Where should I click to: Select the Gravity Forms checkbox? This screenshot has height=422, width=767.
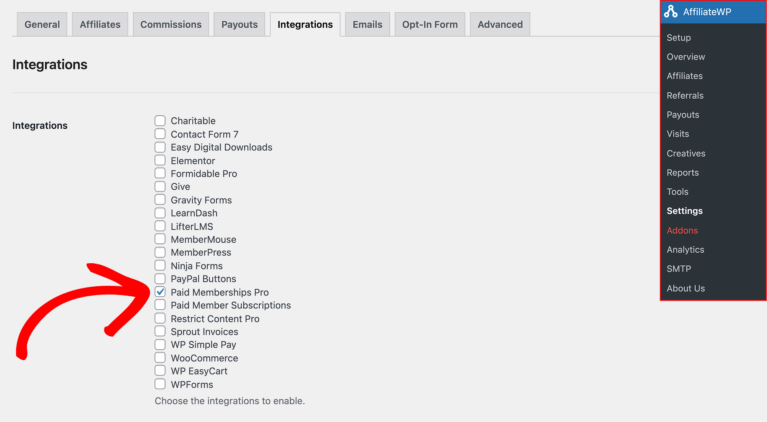click(160, 200)
